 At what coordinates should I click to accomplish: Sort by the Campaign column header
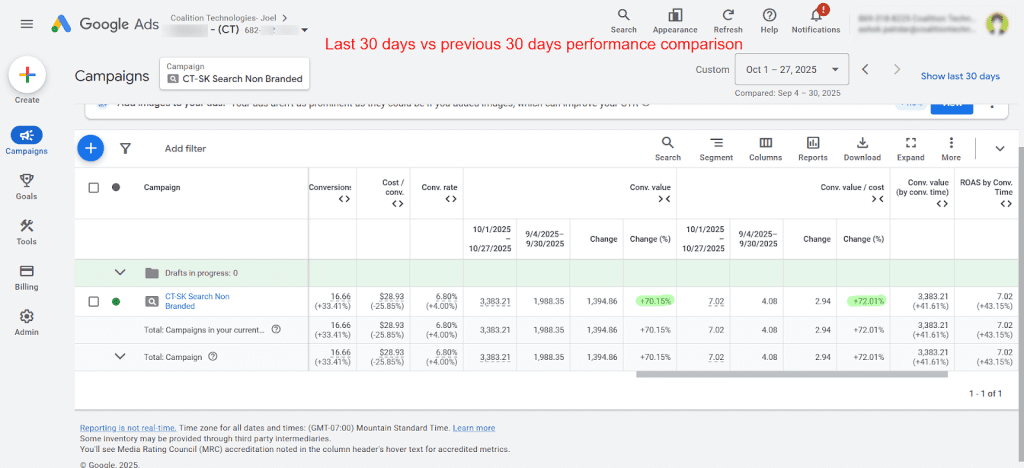pyautogui.click(x=162, y=187)
